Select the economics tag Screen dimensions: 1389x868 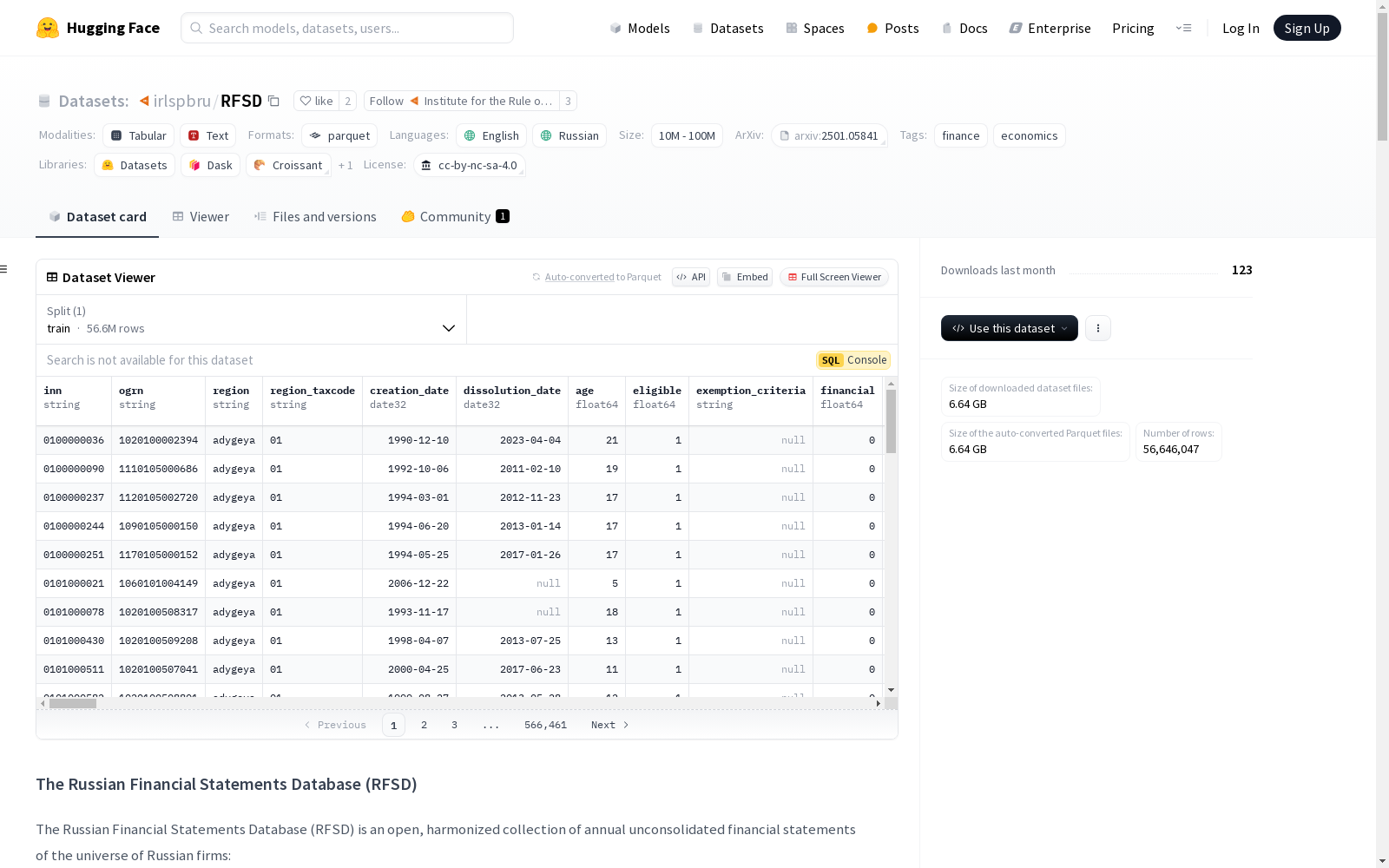click(x=1030, y=135)
